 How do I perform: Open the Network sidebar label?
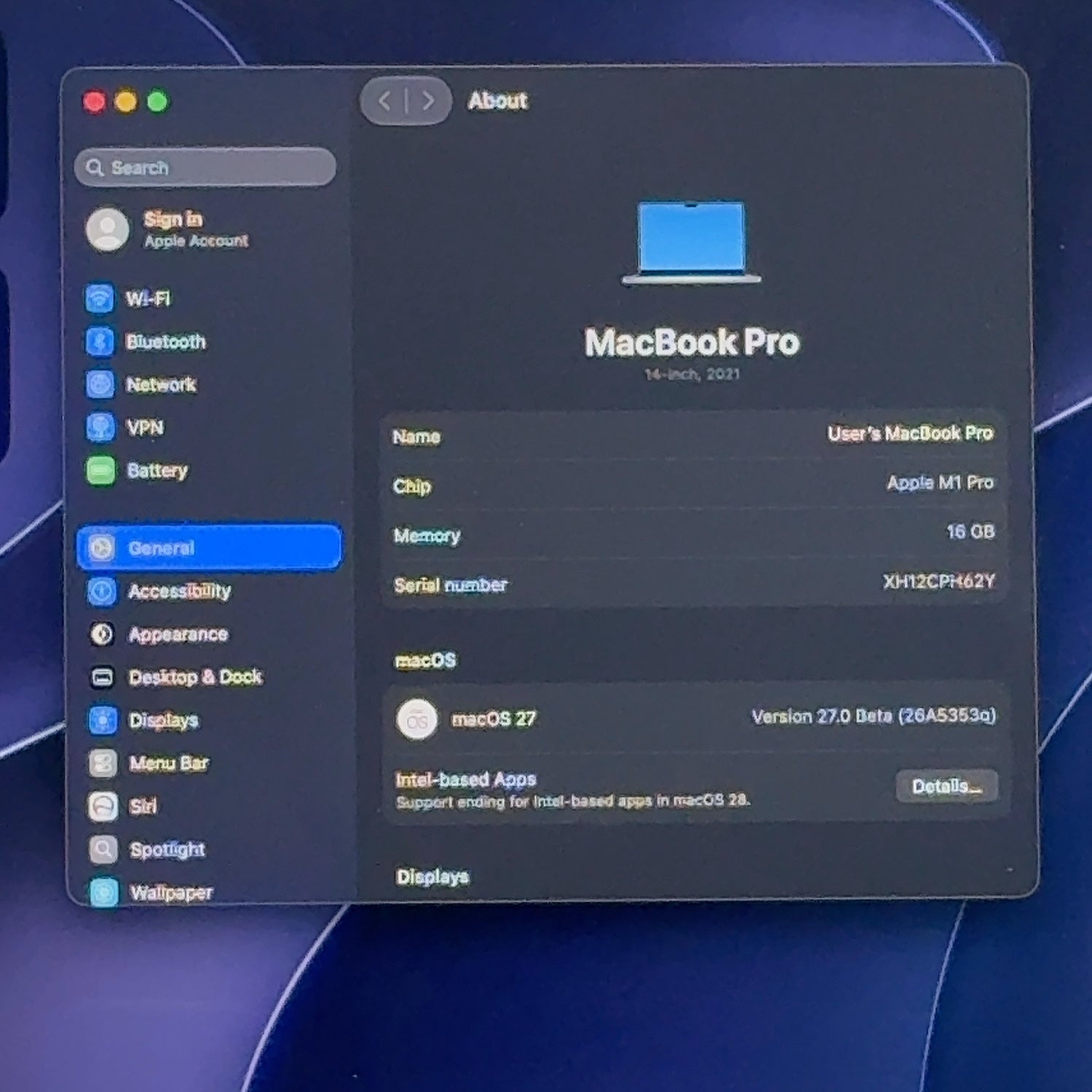[x=162, y=384]
